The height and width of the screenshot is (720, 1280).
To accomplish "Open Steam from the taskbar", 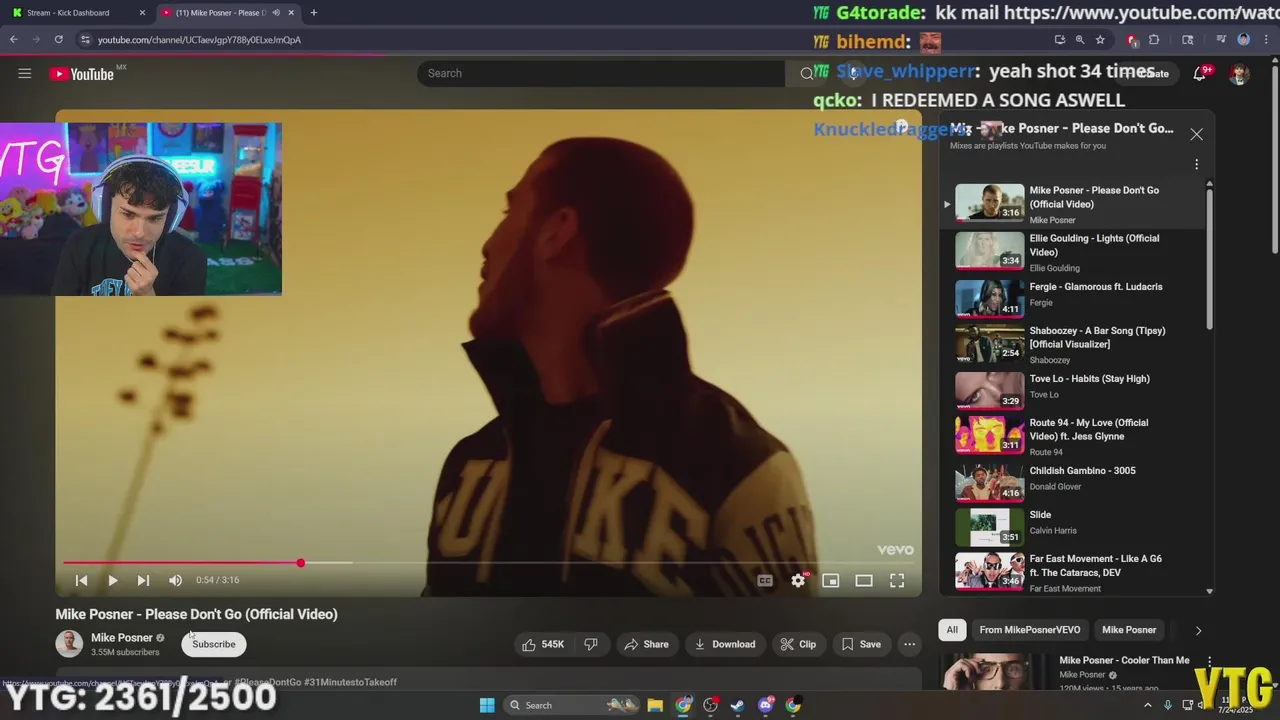I will click(737, 705).
